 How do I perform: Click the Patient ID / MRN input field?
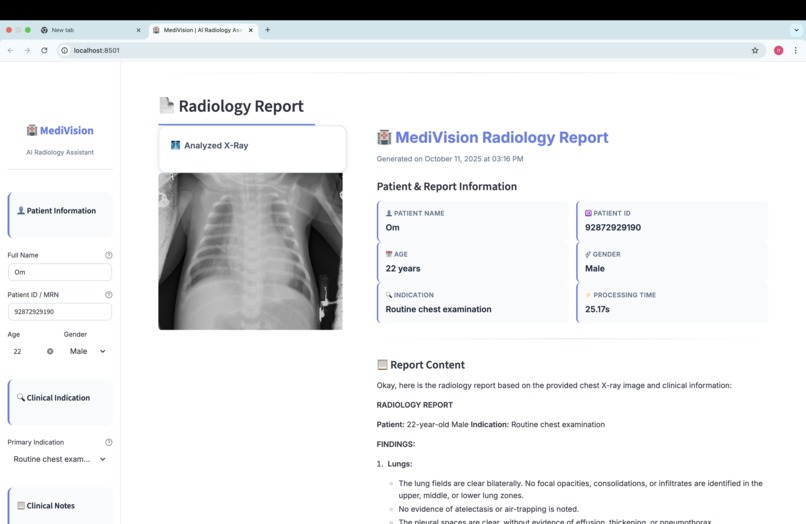60,312
